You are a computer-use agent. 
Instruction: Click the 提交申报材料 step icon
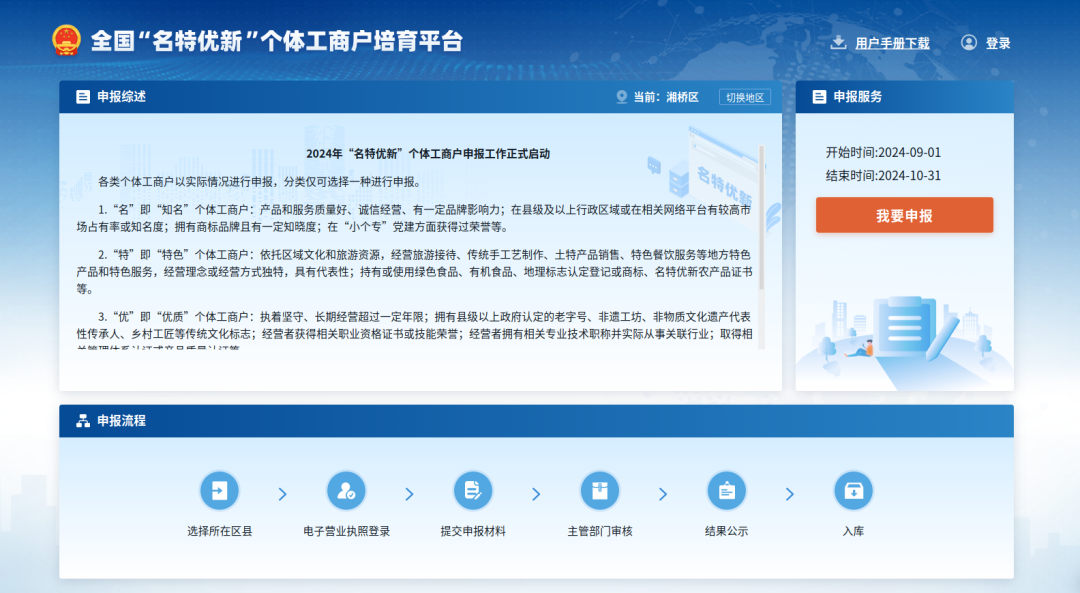coord(473,491)
